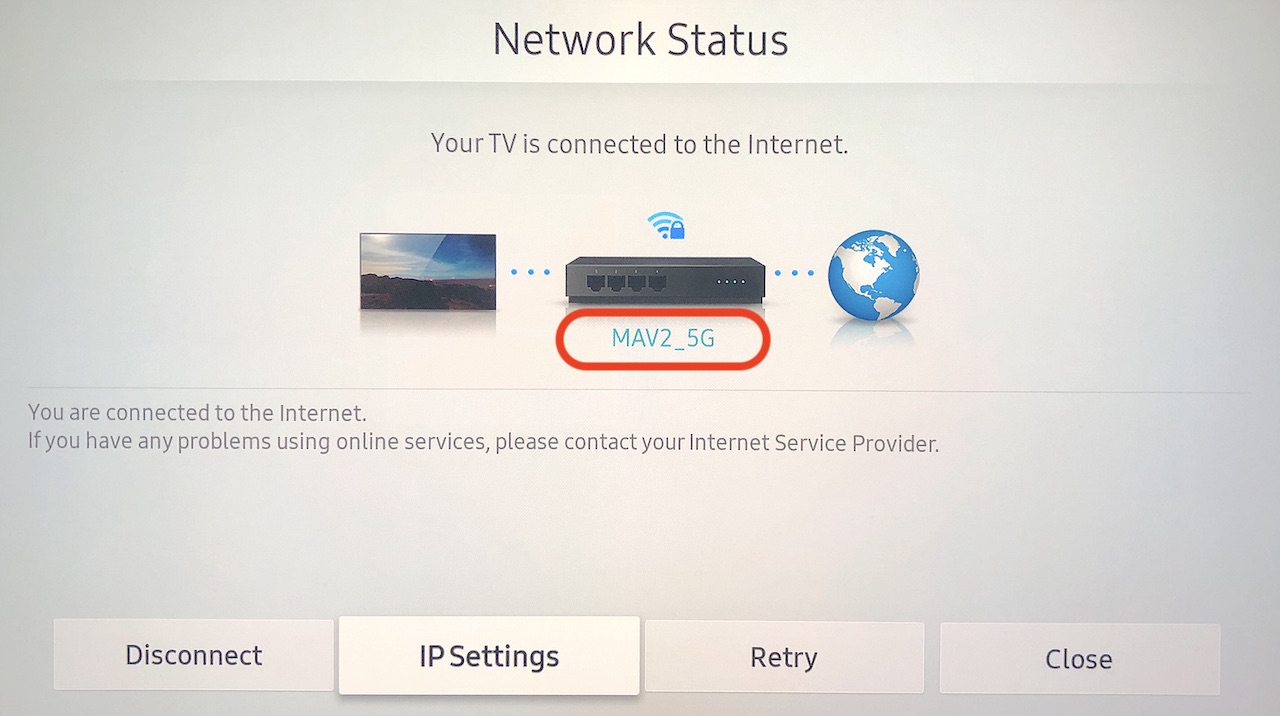1280x716 pixels.
Task: Click the dots linking TV and router
Action: (530, 271)
